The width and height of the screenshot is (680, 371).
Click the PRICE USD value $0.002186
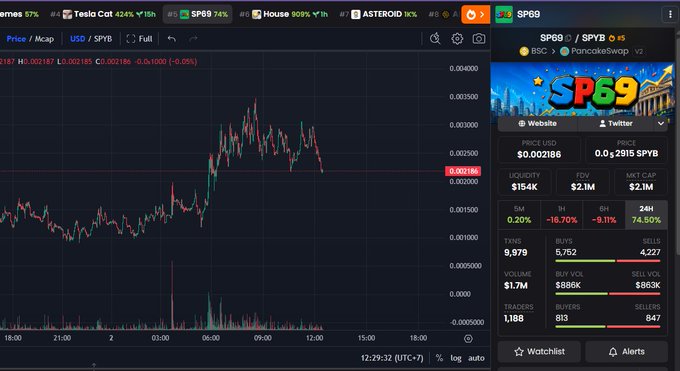click(x=539, y=154)
